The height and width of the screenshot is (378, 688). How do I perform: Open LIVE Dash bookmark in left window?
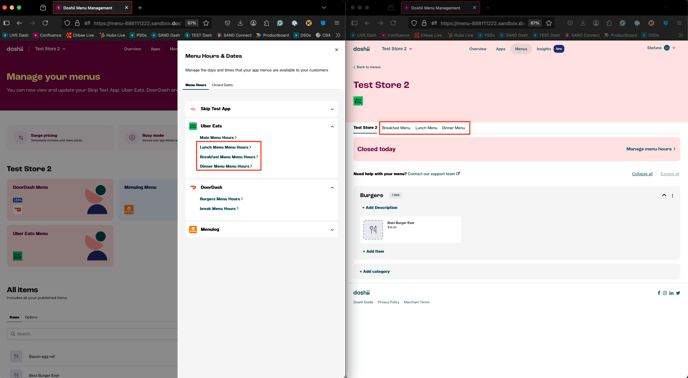16,35
